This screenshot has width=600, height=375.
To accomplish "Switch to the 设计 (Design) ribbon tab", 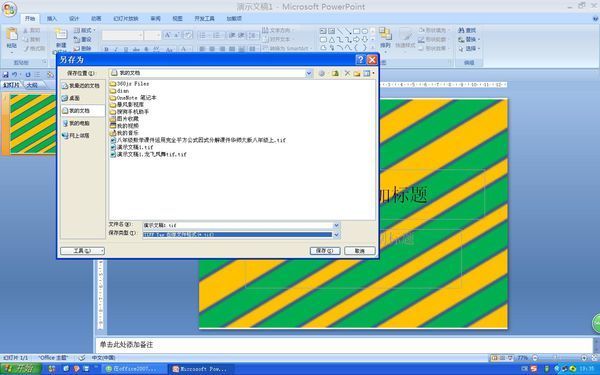I will click(x=74, y=18).
